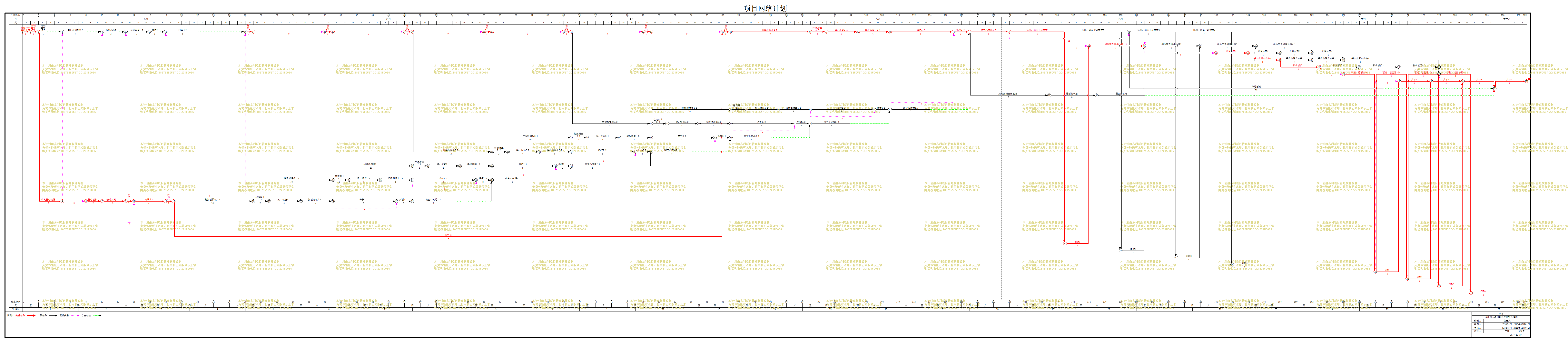Select node circle 10 before 基础混凝土2
1568x338 pixels.
tap(126, 32)
